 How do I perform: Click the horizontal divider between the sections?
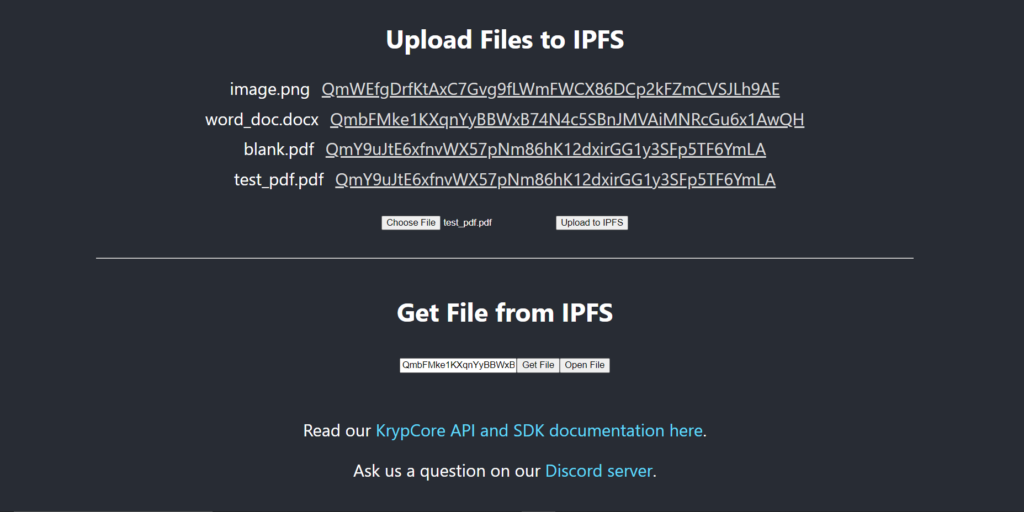(505, 258)
